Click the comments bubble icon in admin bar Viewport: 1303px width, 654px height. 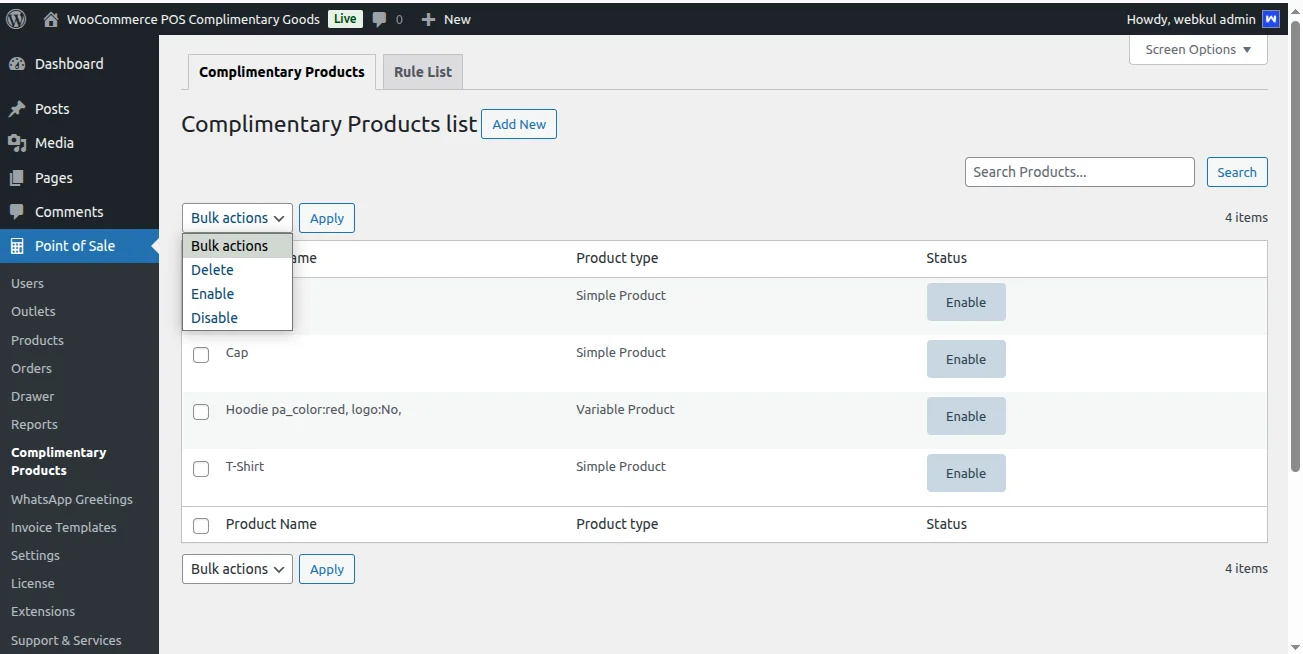click(379, 19)
